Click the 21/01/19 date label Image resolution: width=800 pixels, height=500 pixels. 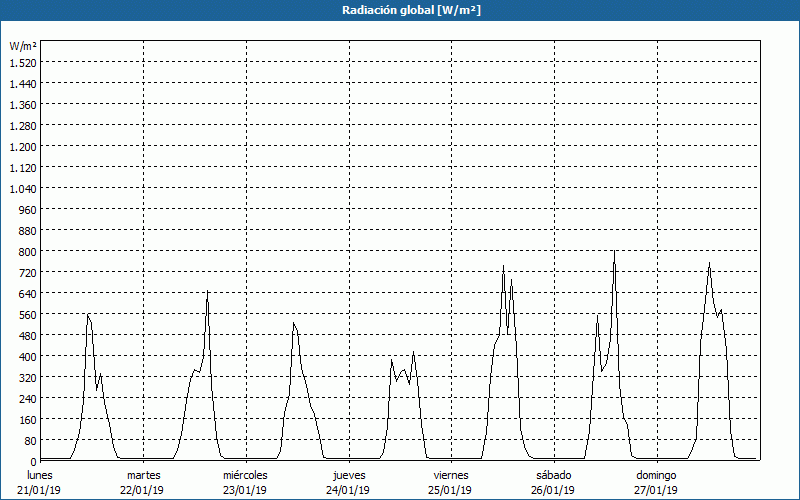tap(39, 490)
